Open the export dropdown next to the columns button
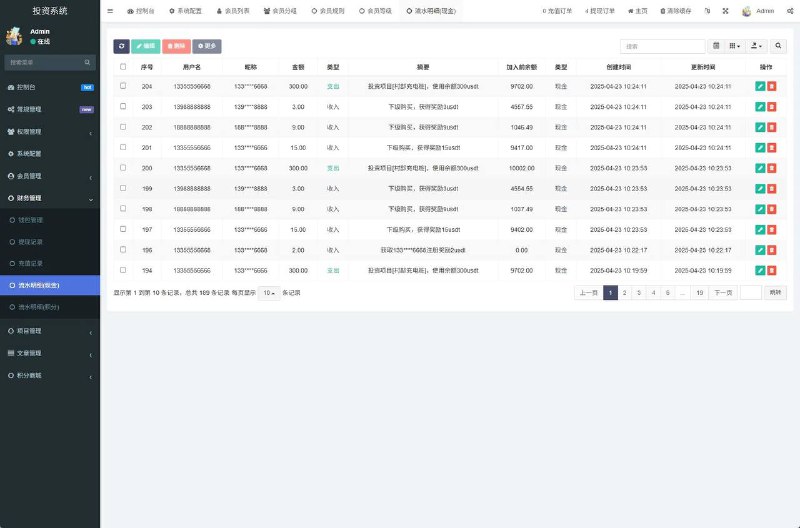 click(x=757, y=46)
